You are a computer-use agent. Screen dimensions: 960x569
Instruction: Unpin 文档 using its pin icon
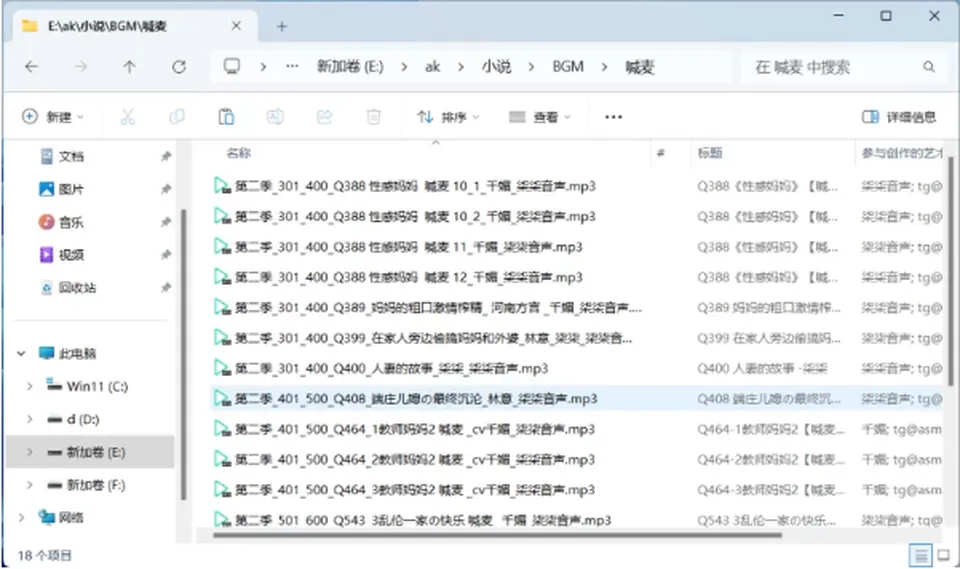(x=165, y=156)
